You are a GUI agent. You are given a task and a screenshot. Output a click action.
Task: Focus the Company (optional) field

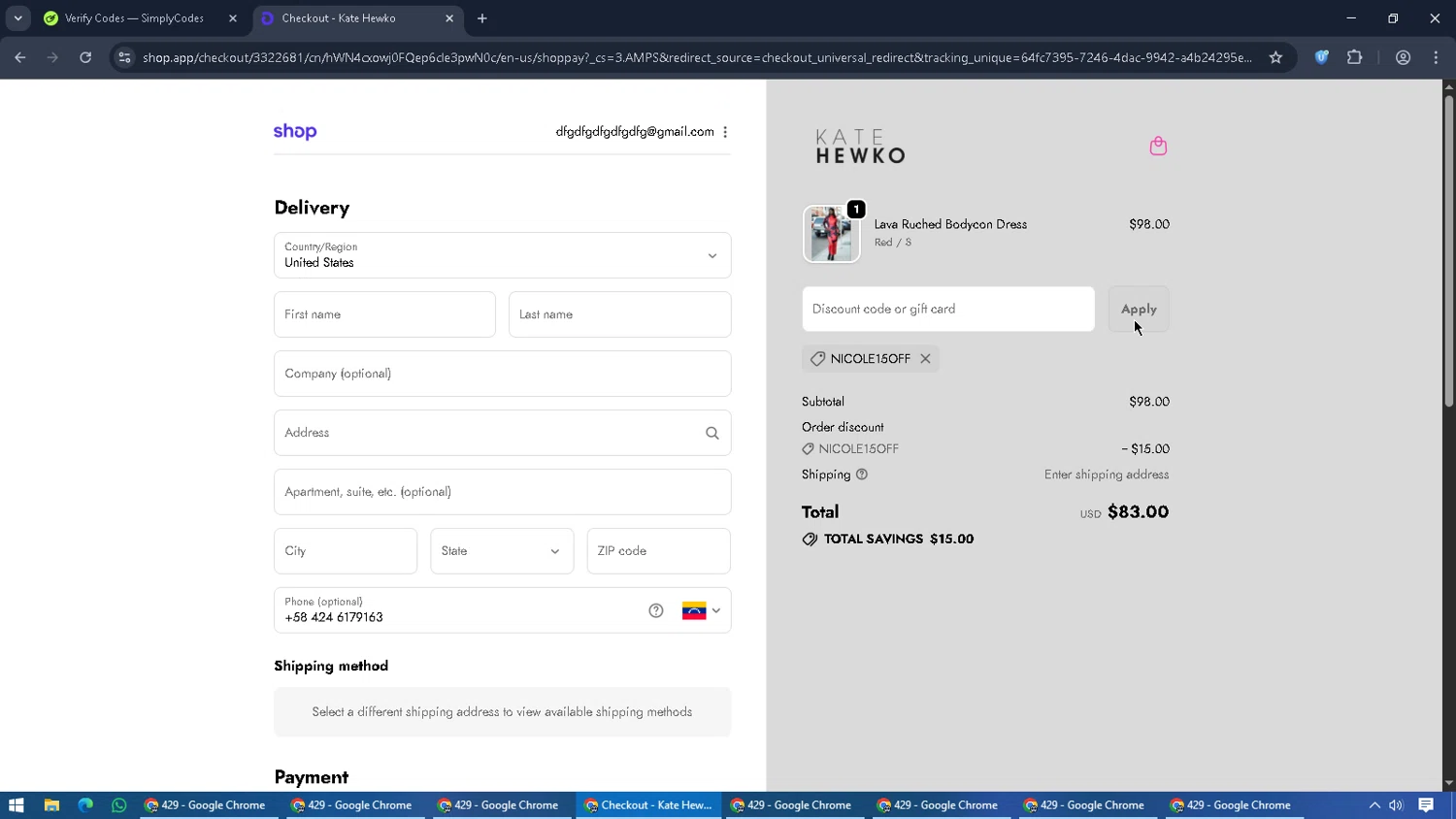(503, 374)
